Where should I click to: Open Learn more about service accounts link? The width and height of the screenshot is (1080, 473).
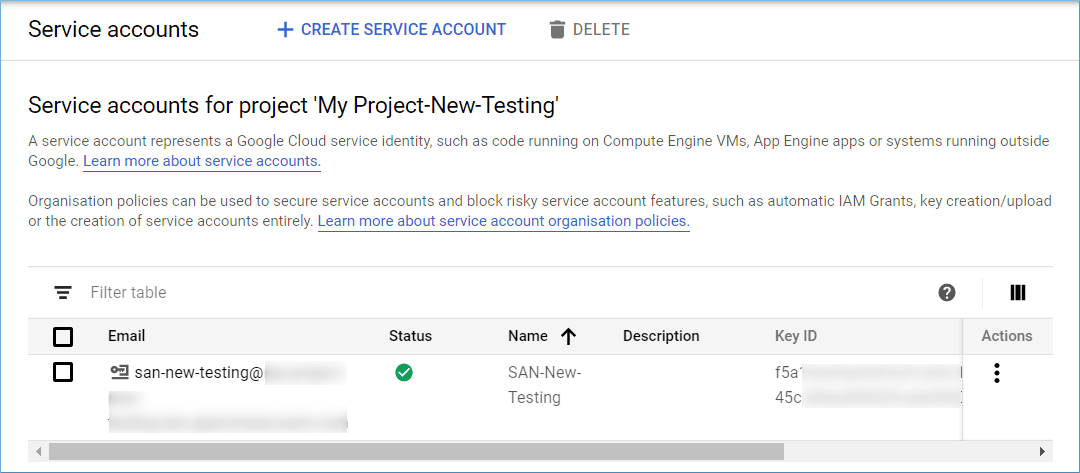[x=202, y=162]
